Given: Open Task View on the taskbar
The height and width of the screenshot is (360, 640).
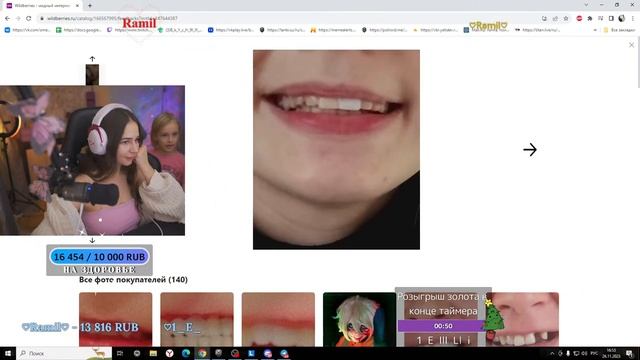Looking at the screenshot, I should click(120, 353).
